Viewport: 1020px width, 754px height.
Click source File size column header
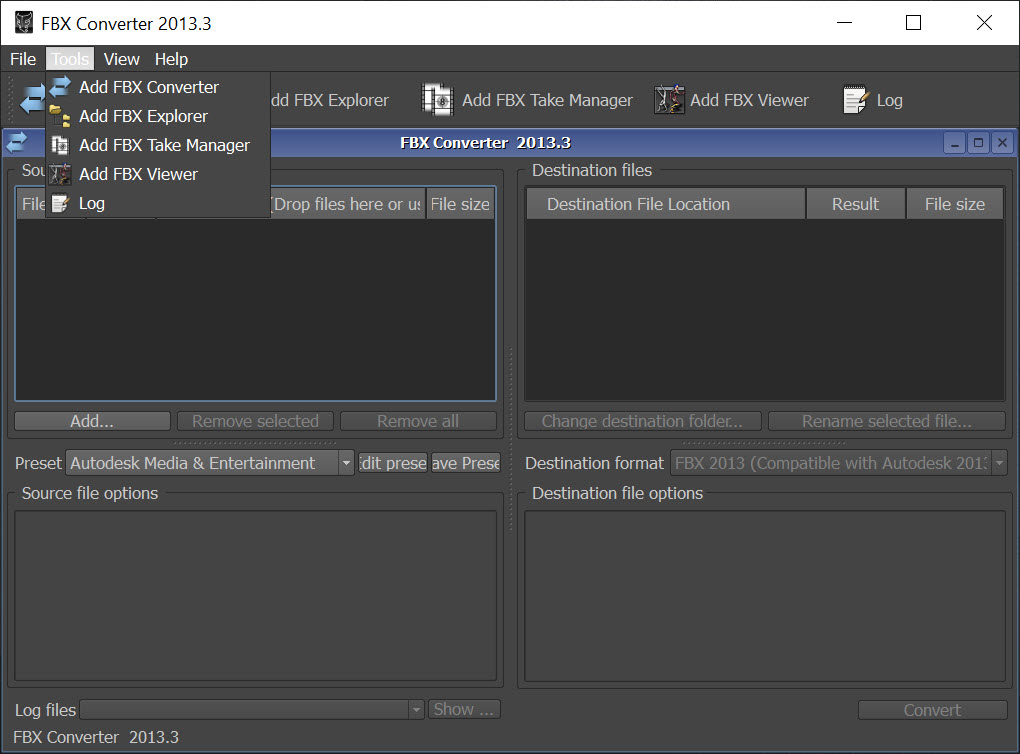pyautogui.click(x=460, y=204)
